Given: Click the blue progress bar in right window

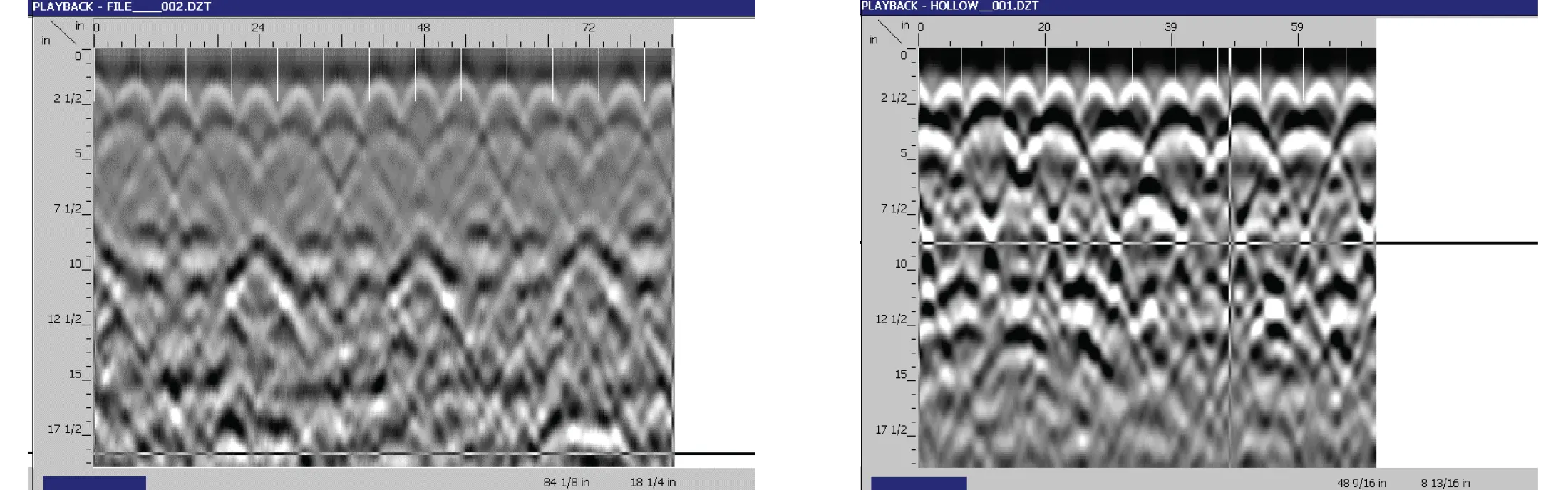Looking at the screenshot, I should tap(918, 483).
